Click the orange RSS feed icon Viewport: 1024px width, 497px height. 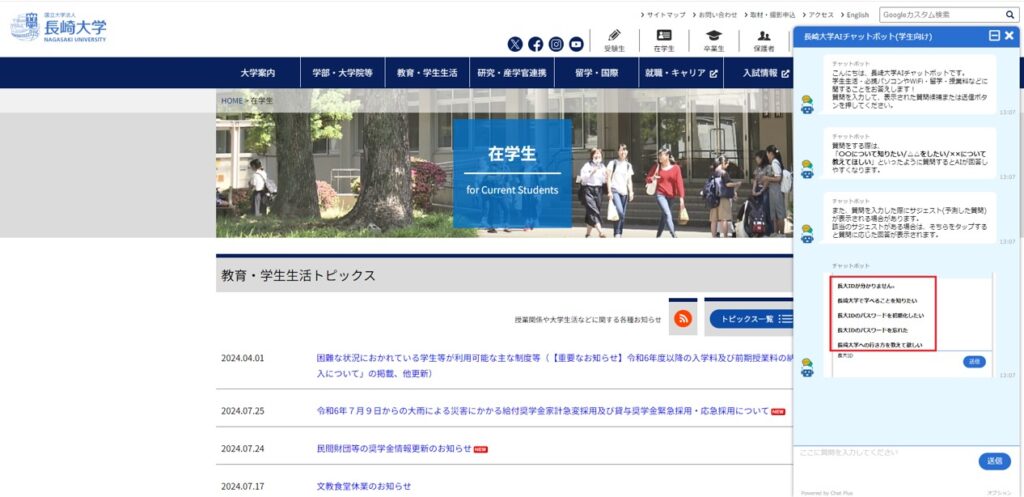pos(684,318)
